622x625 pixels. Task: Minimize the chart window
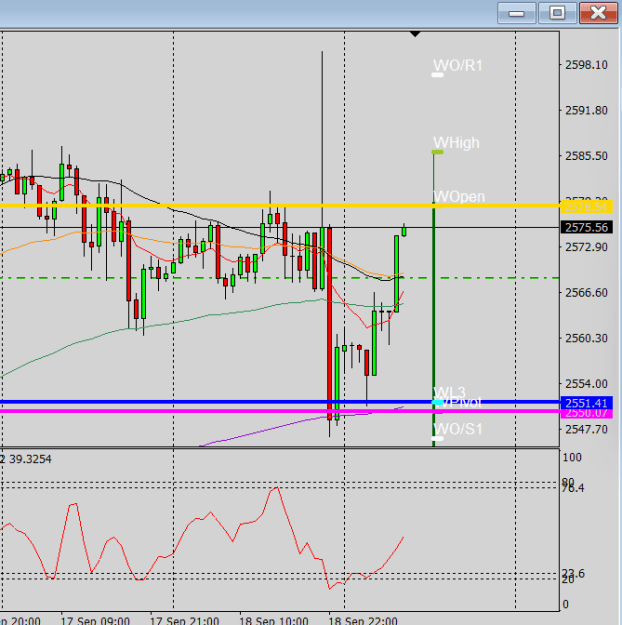pyautogui.click(x=516, y=14)
